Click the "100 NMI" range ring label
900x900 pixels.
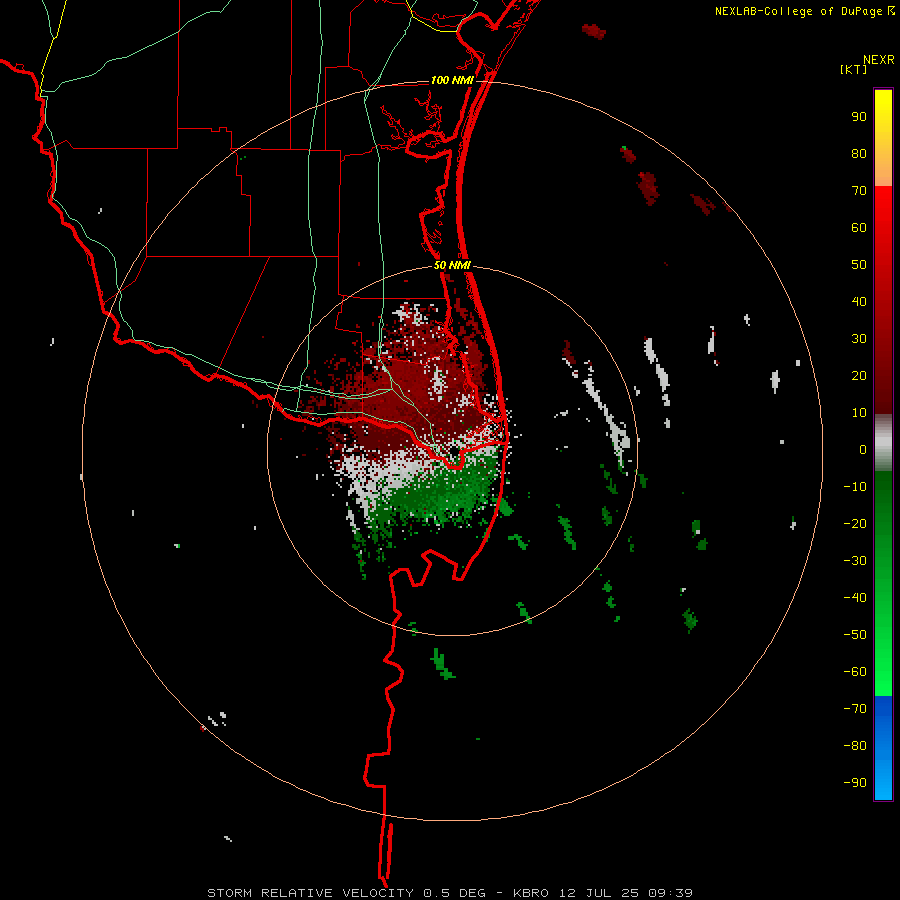452,80
